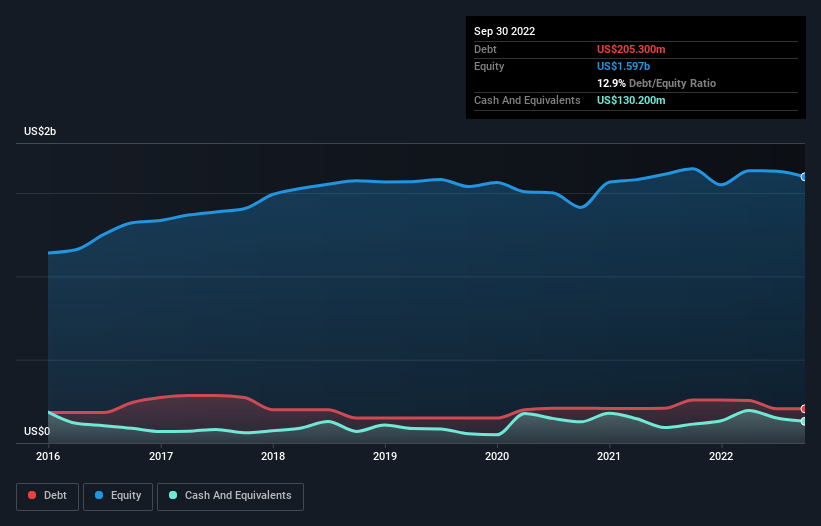This screenshot has height=526, width=821.
Task: Click the blue Equity endpoint marker
Action: pos(804,177)
